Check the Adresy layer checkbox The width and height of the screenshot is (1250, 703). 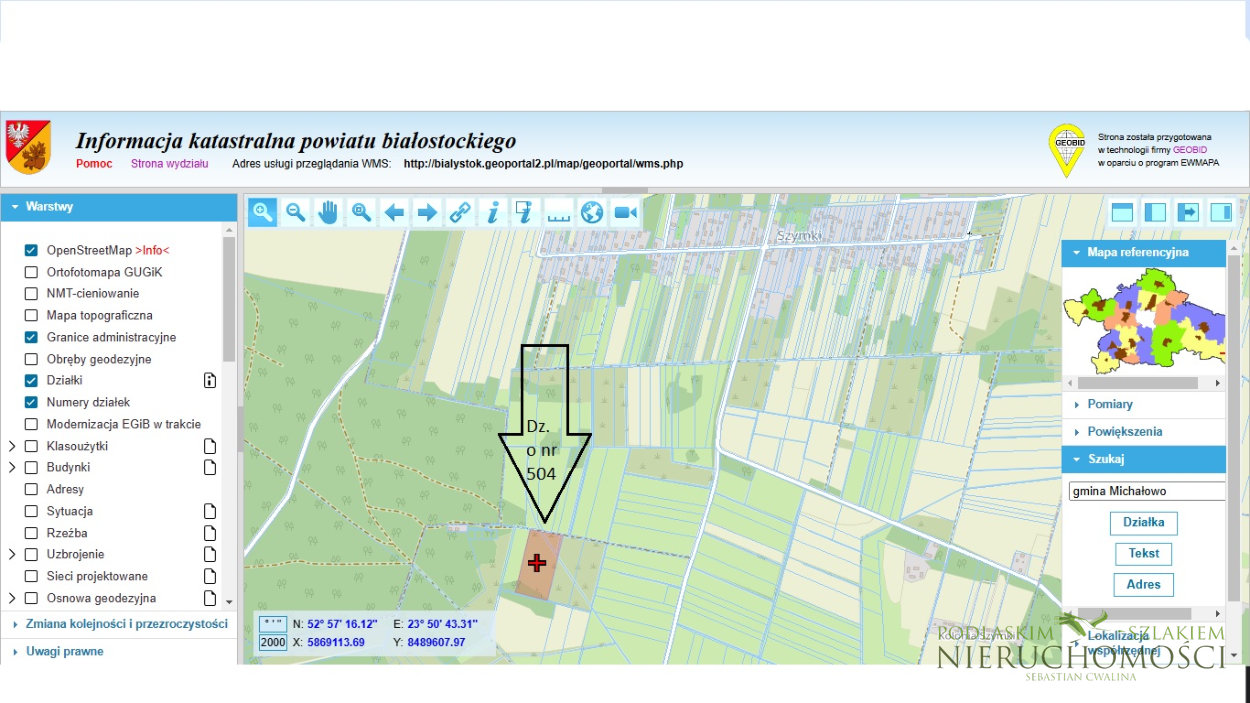tap(31, 489)
